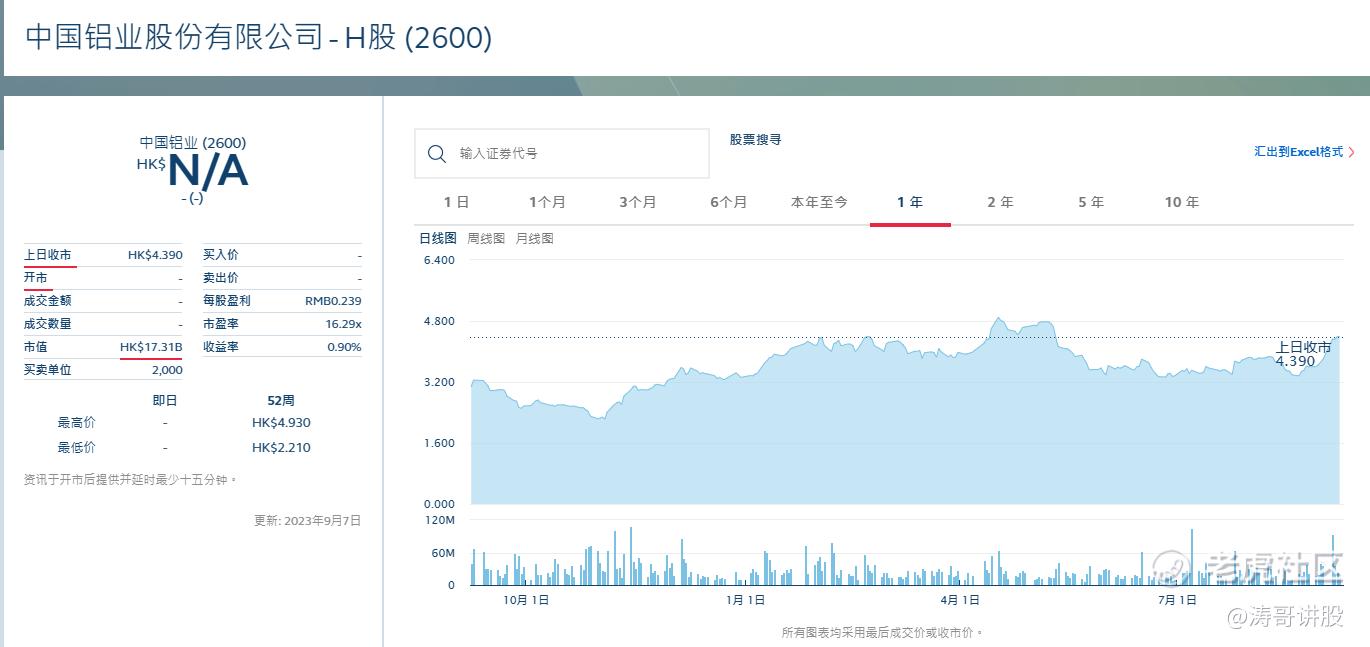Switch to 周线图 weekly chart
The height and width of the screenshot is (647, 1370).
pyautogui.click(x=486, y=239)
